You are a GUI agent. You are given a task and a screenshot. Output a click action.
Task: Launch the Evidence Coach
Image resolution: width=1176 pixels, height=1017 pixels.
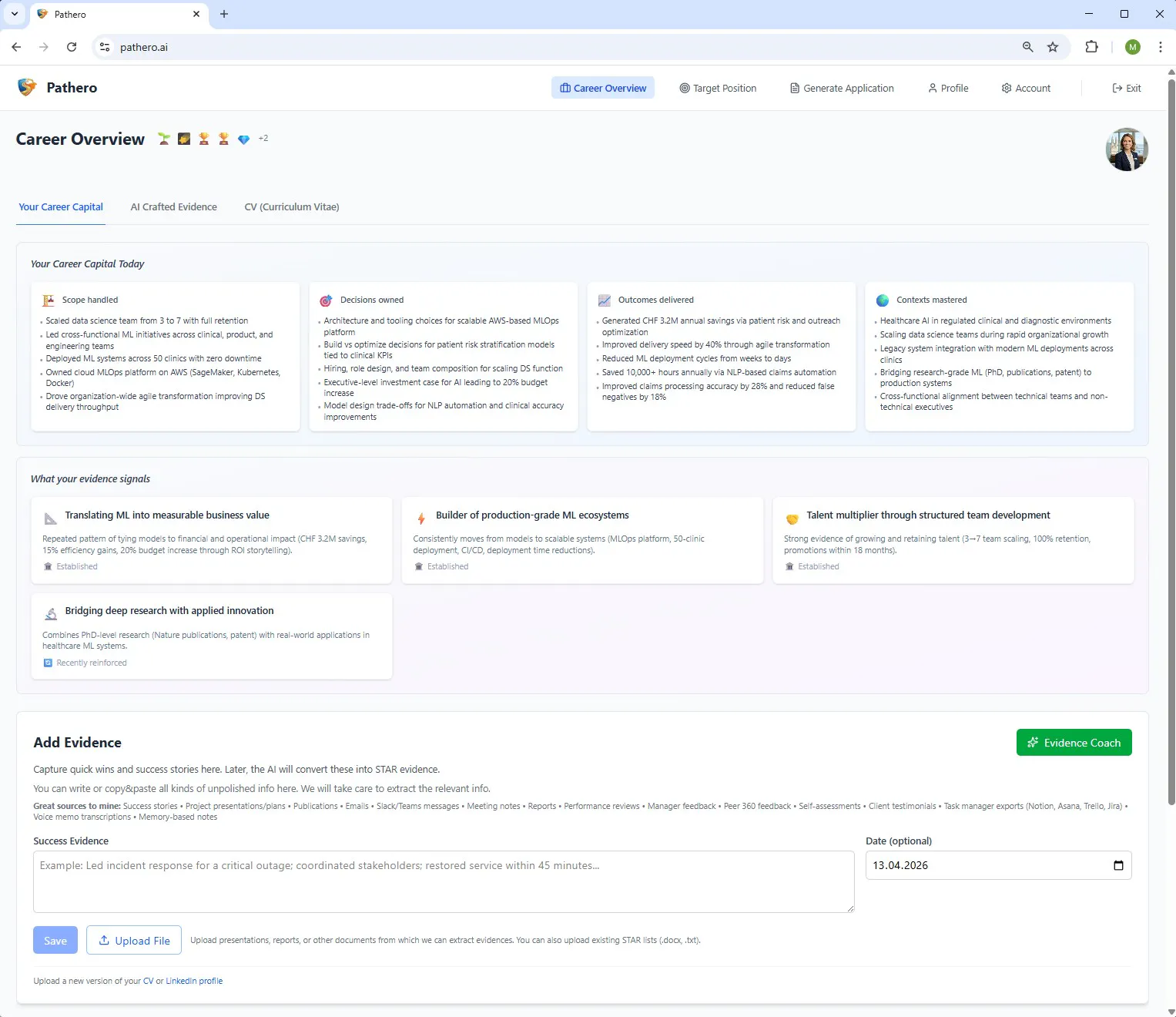[1074, 743]
